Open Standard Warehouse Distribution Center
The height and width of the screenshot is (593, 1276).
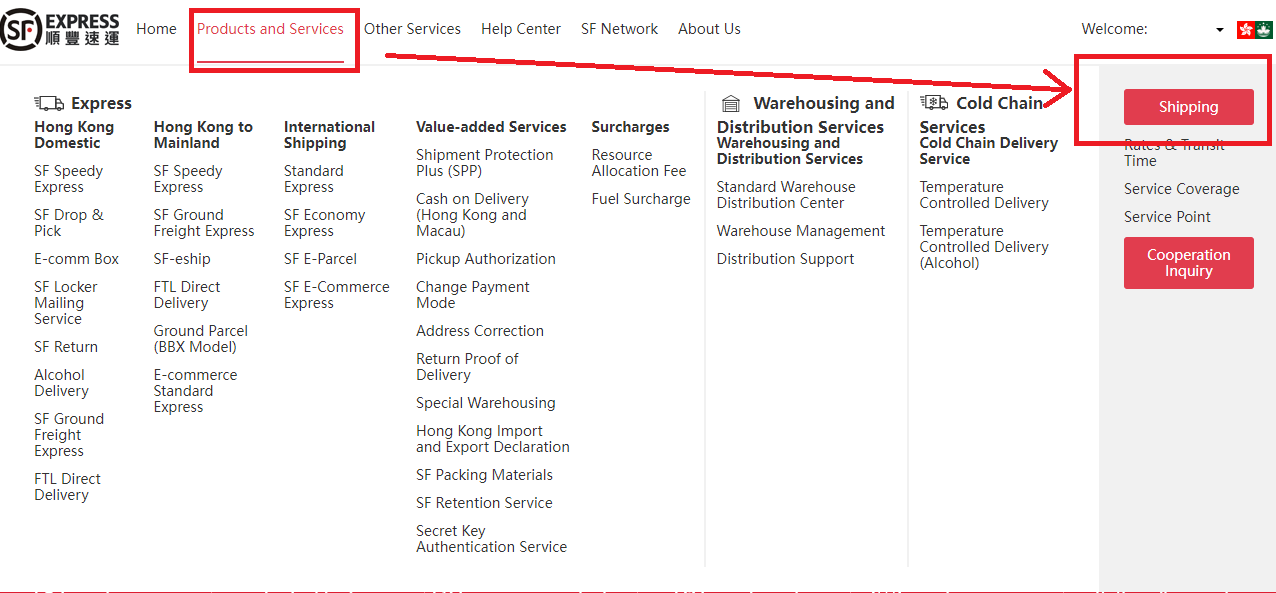tap(786, 195)
